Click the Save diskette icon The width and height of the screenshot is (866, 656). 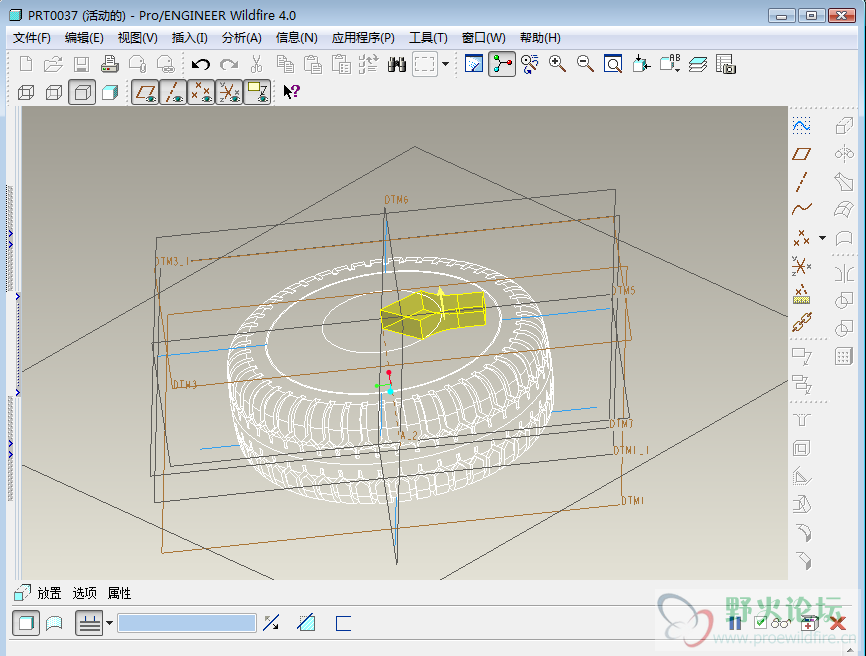click(x=82, y=65)
